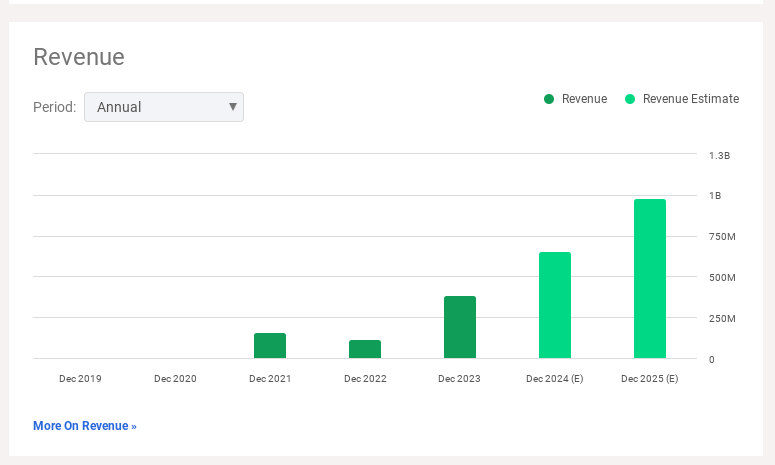Click the Dec 2019 axis label
775x465 pixels.
(80, 379)
